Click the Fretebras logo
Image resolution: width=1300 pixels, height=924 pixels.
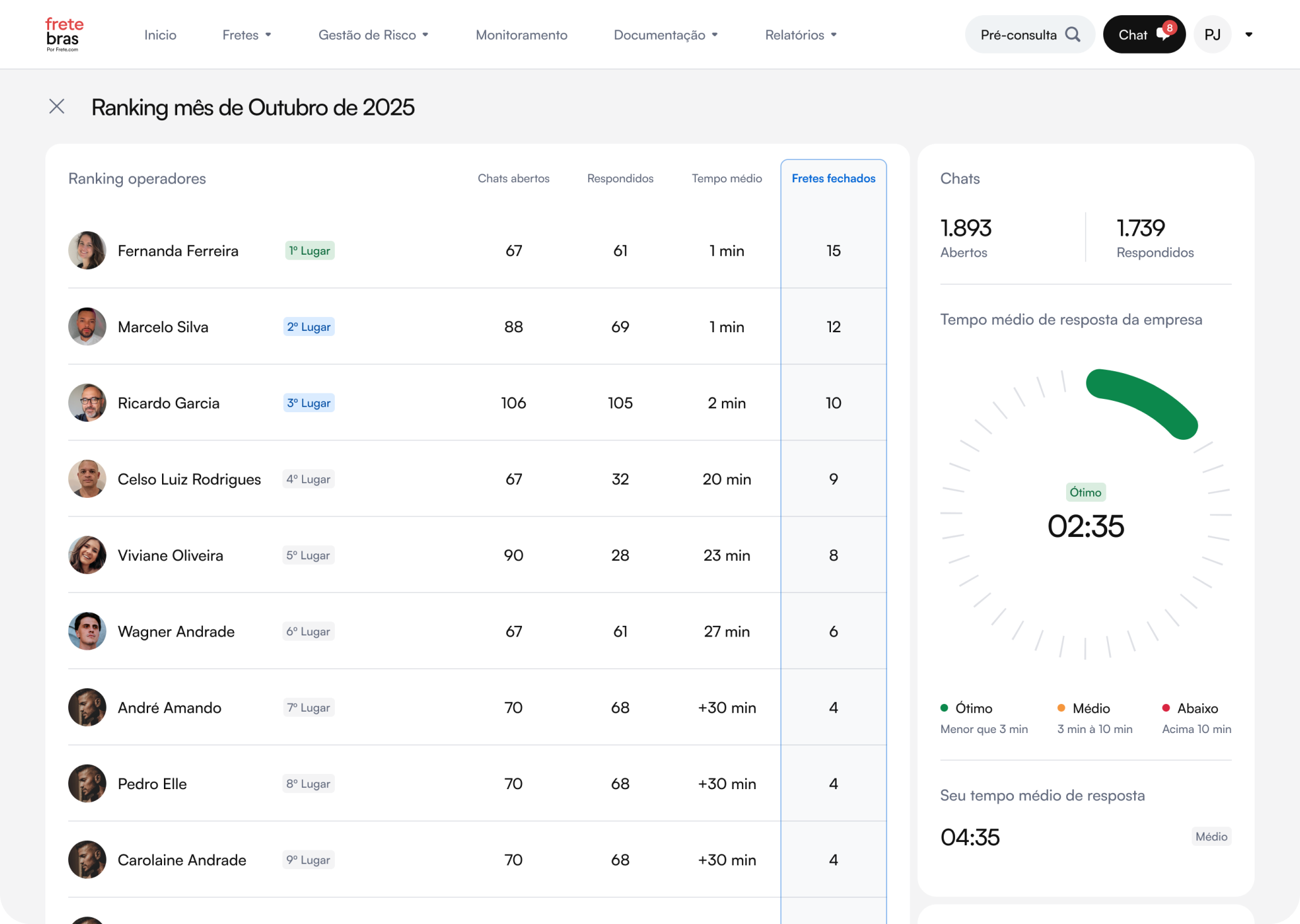[x=64, y=34]
